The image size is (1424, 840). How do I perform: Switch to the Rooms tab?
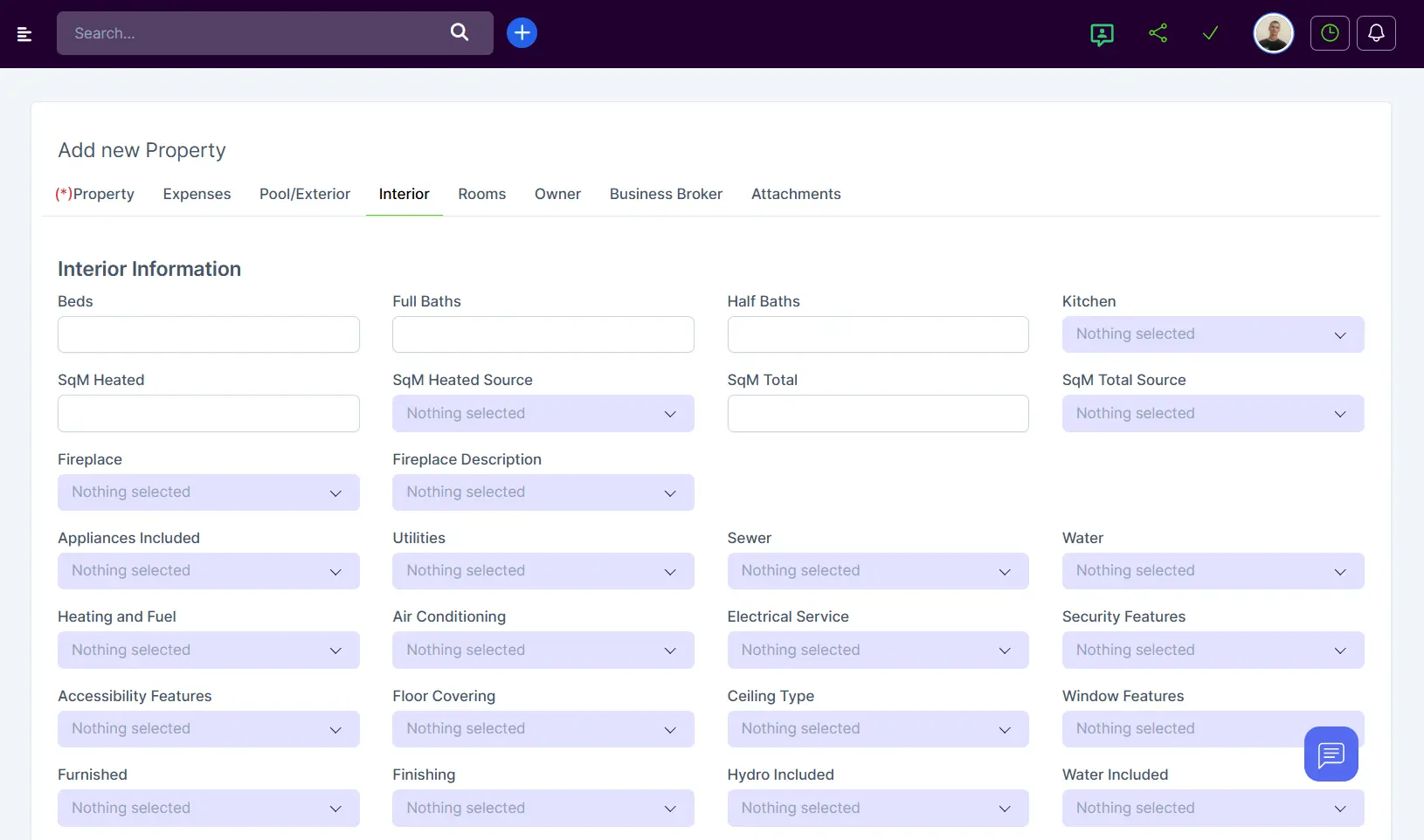click(481, 194)
